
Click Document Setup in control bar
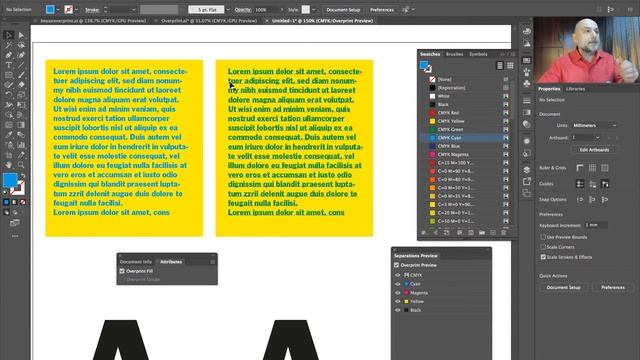pyautogui.click(x=343, y=9)
